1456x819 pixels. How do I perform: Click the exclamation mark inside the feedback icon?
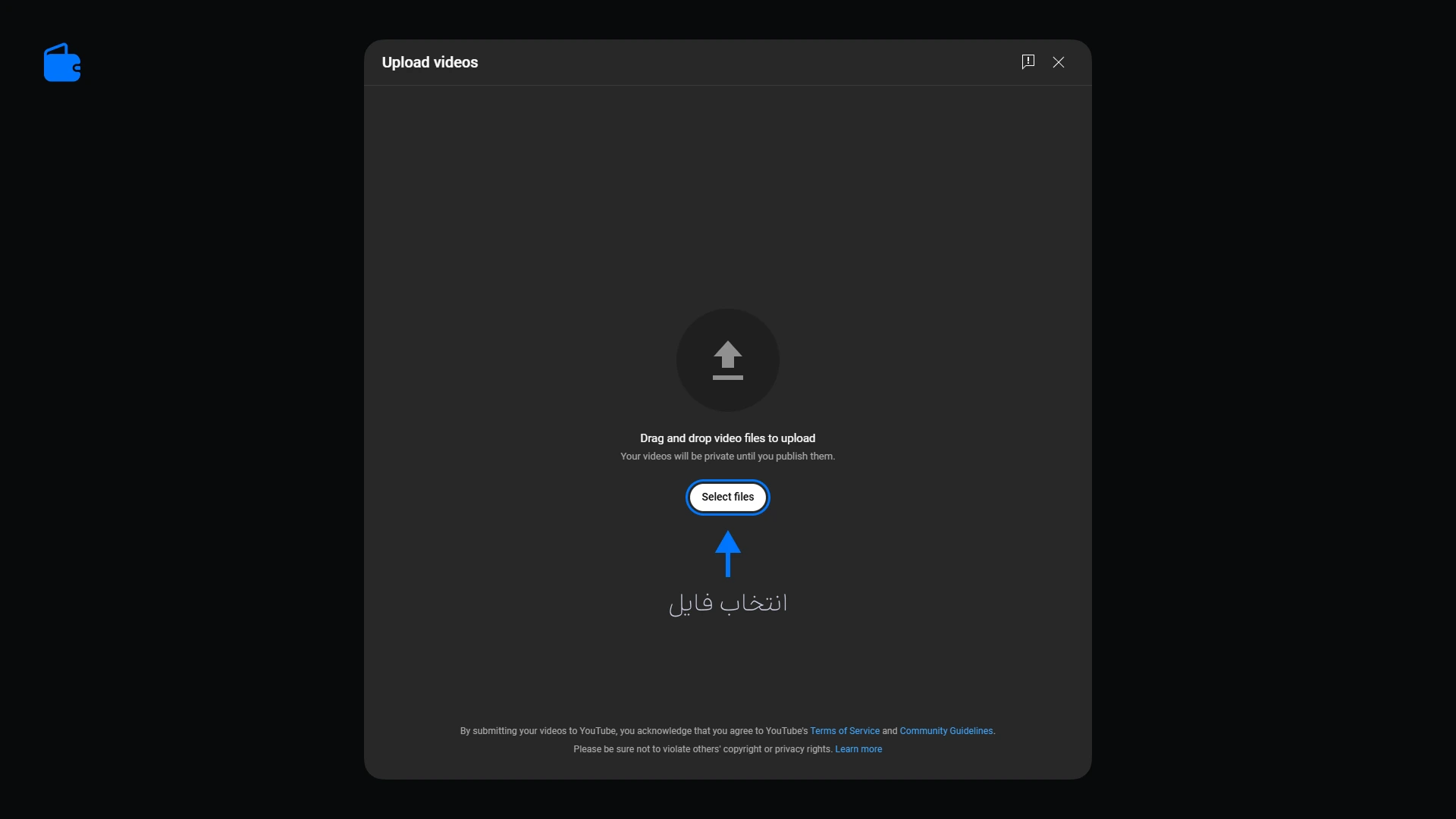(x=1028, y=60)
